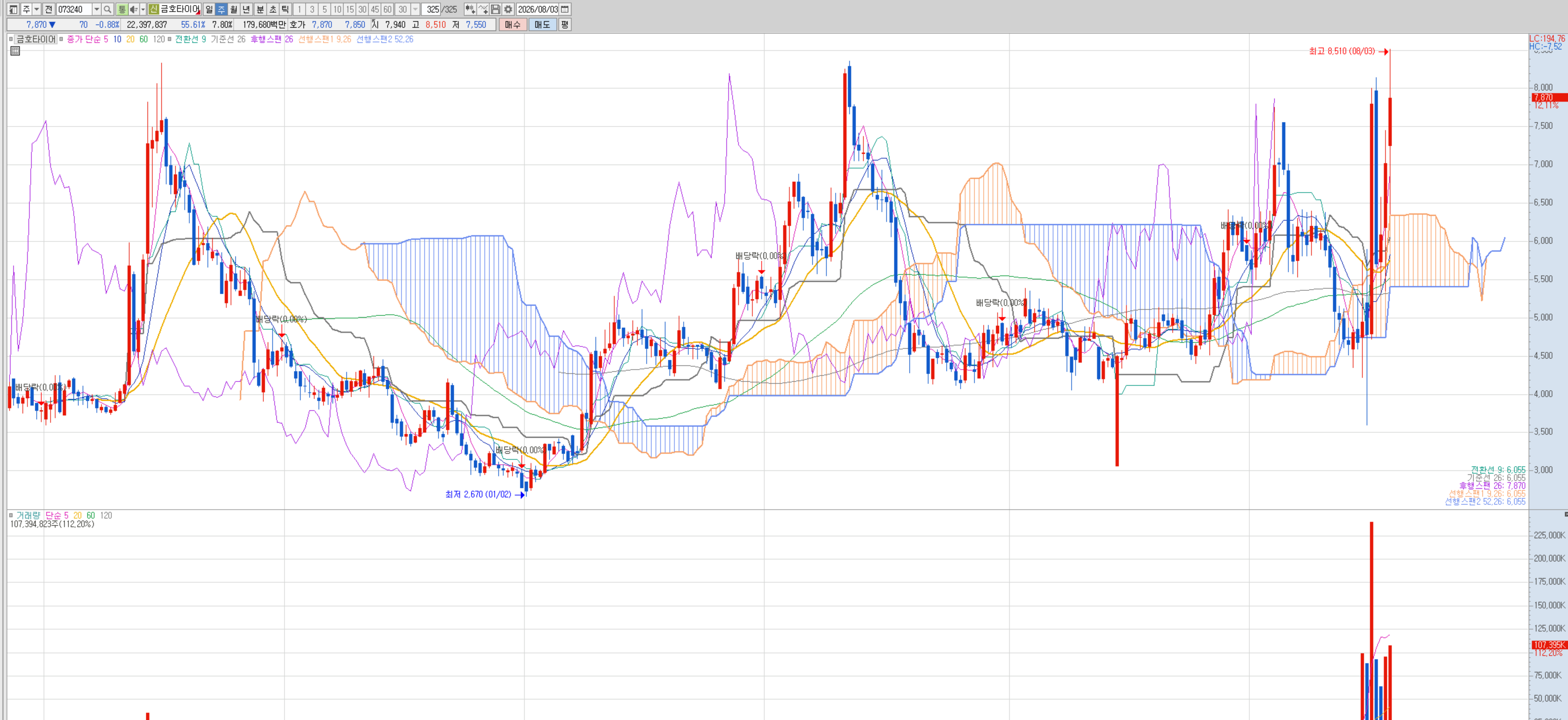Viewport: 1568px width, 720px height.
Task: Click the 평 button
Action: point(565,24)
